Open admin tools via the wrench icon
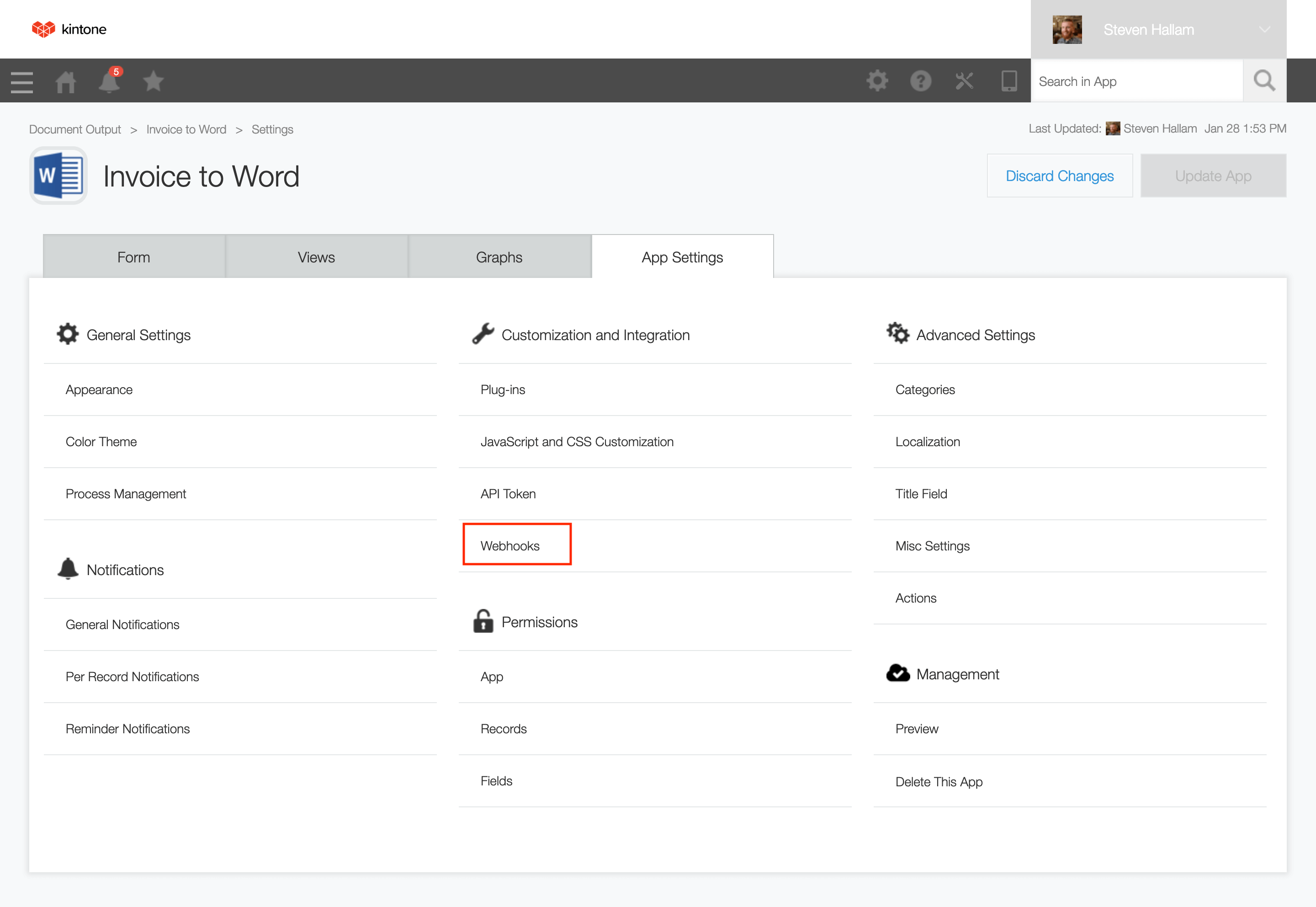Viewport: 1316px width, 907px height. click(965, 81)
